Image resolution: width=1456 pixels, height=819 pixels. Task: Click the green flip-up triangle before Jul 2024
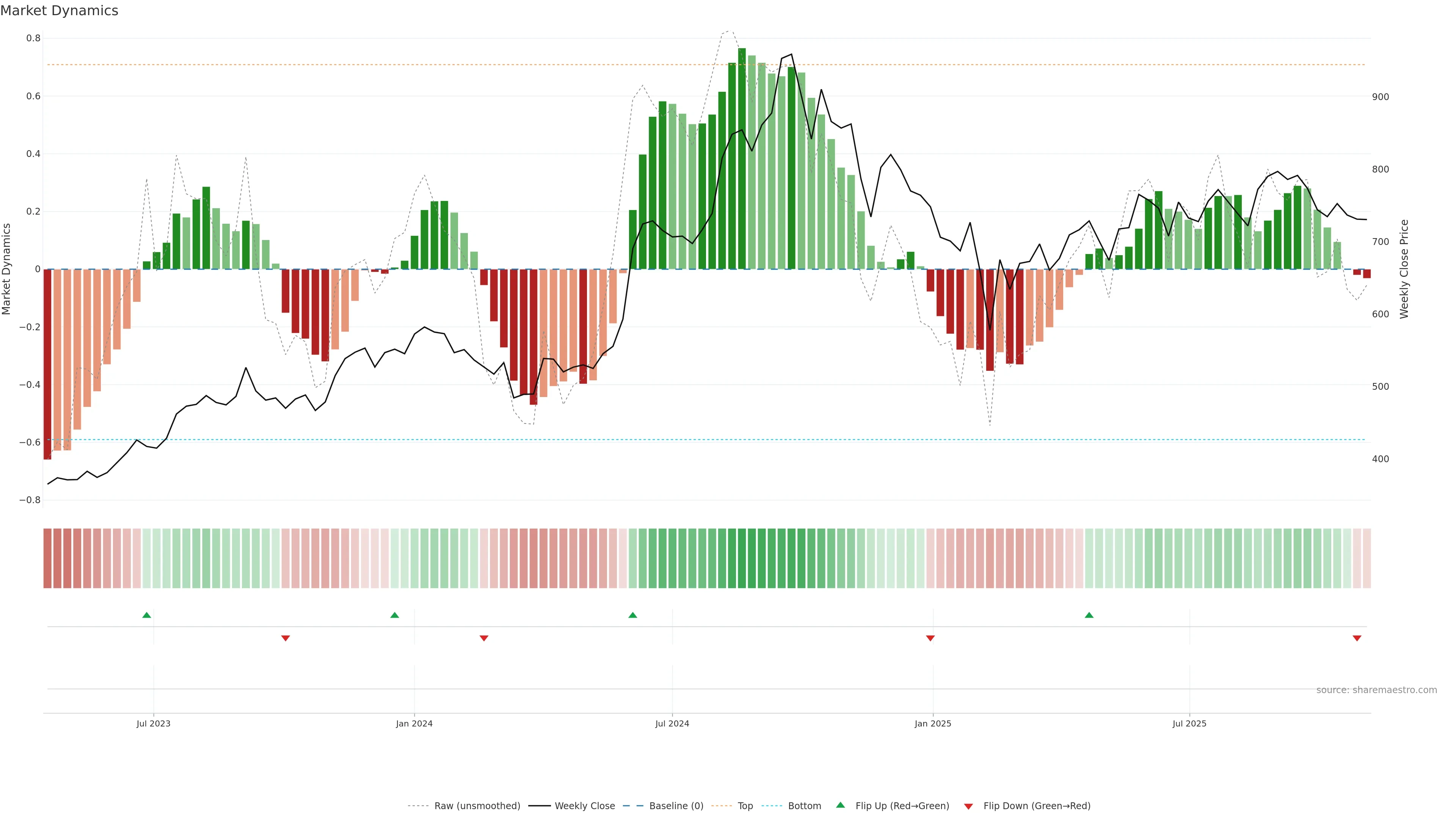coord(632,615)
